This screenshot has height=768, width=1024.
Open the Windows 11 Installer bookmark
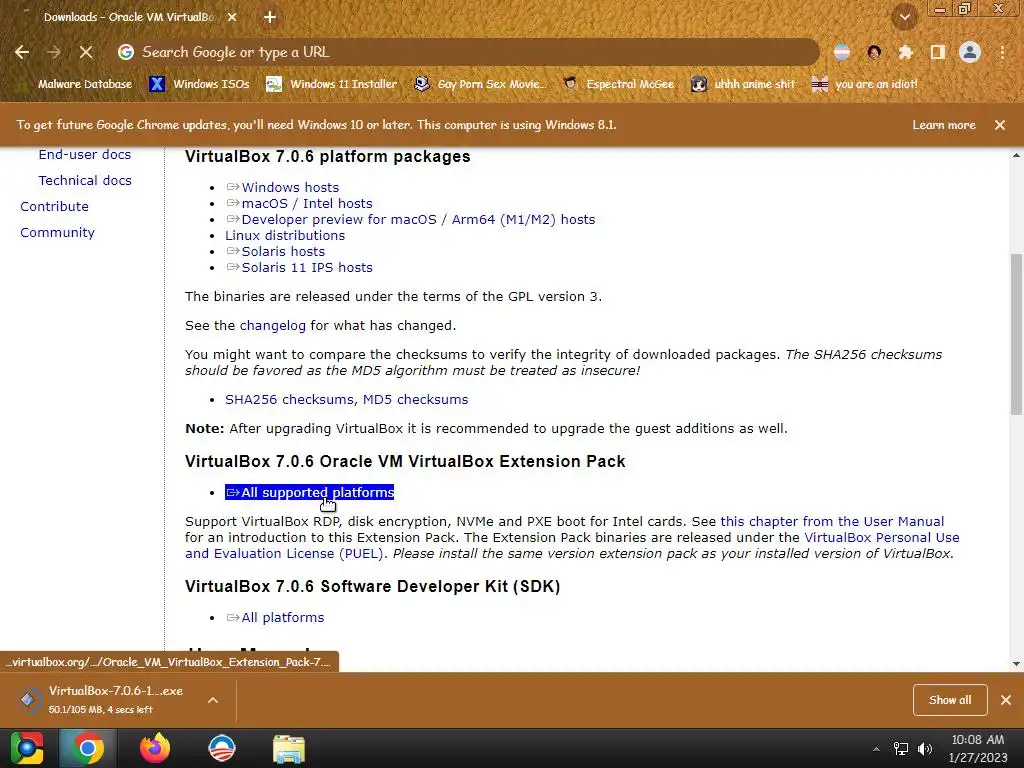click(332, 84)
